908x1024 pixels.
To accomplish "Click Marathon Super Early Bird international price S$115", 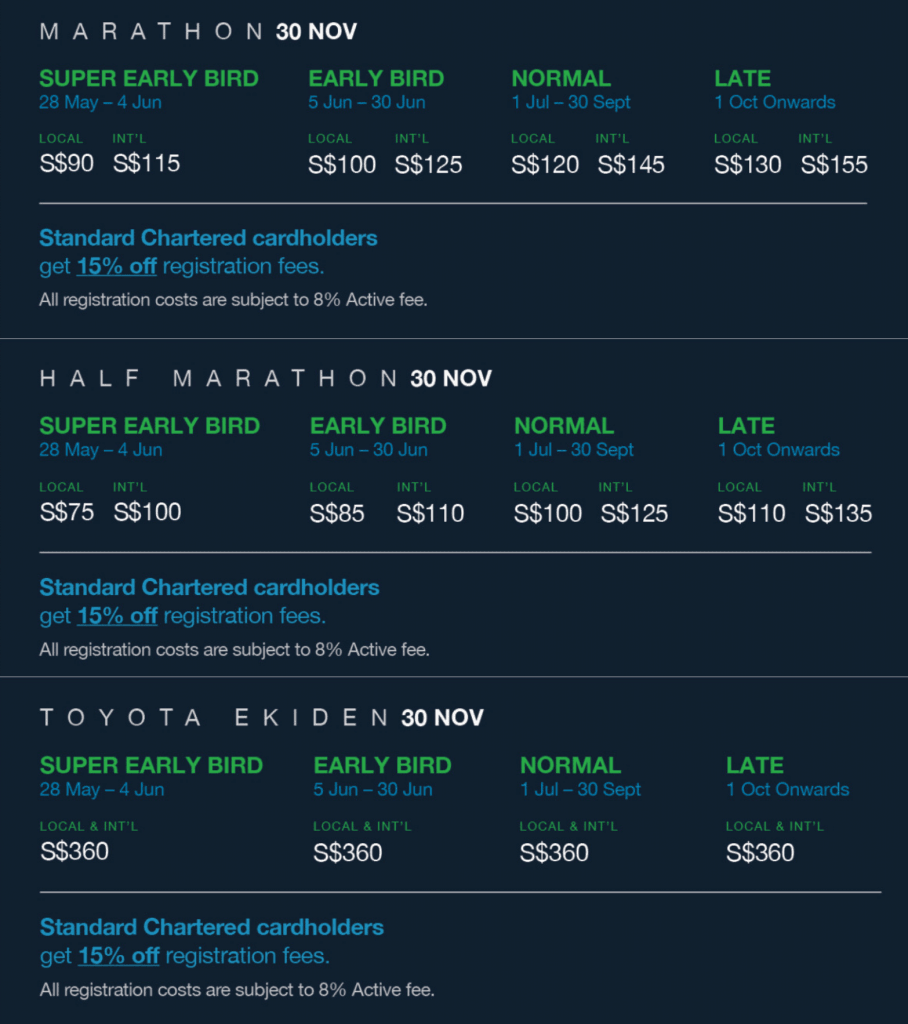I will pos(146,163).
